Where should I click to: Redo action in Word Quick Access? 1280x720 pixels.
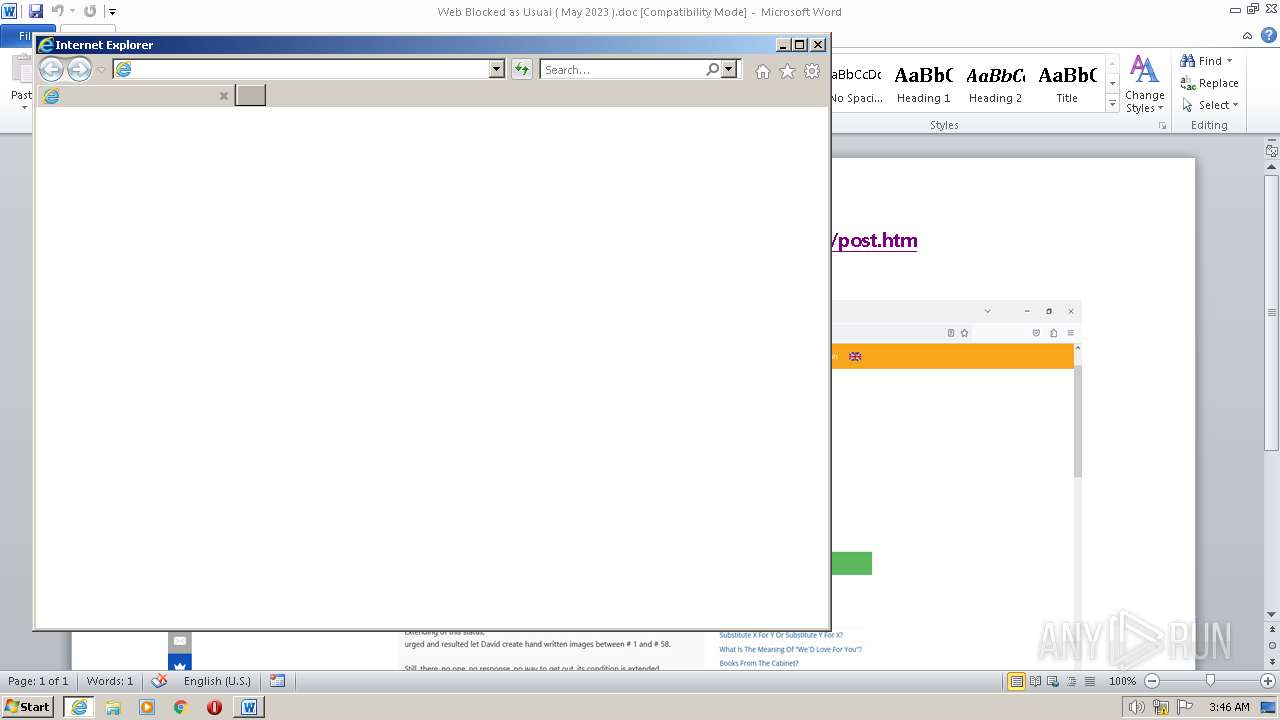90,11
